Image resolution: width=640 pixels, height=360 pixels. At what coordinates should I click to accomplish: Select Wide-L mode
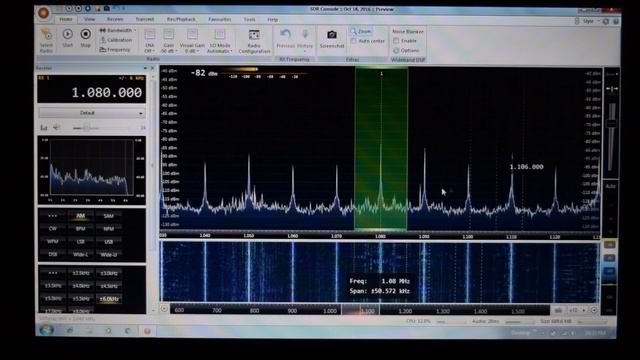[x=81, y=254]
